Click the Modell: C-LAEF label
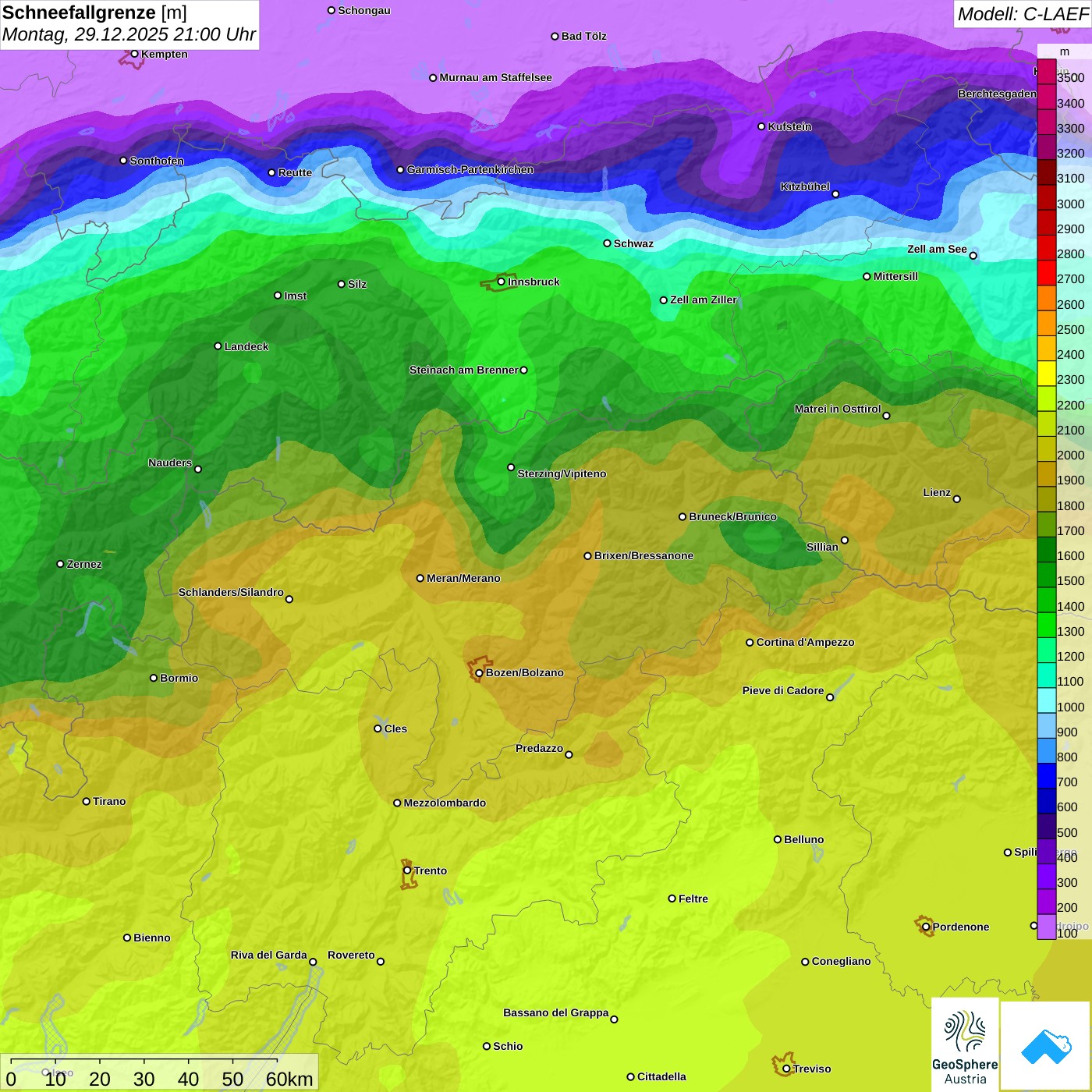This screenshot has height=1092, width=1092. coord(1023,14)
